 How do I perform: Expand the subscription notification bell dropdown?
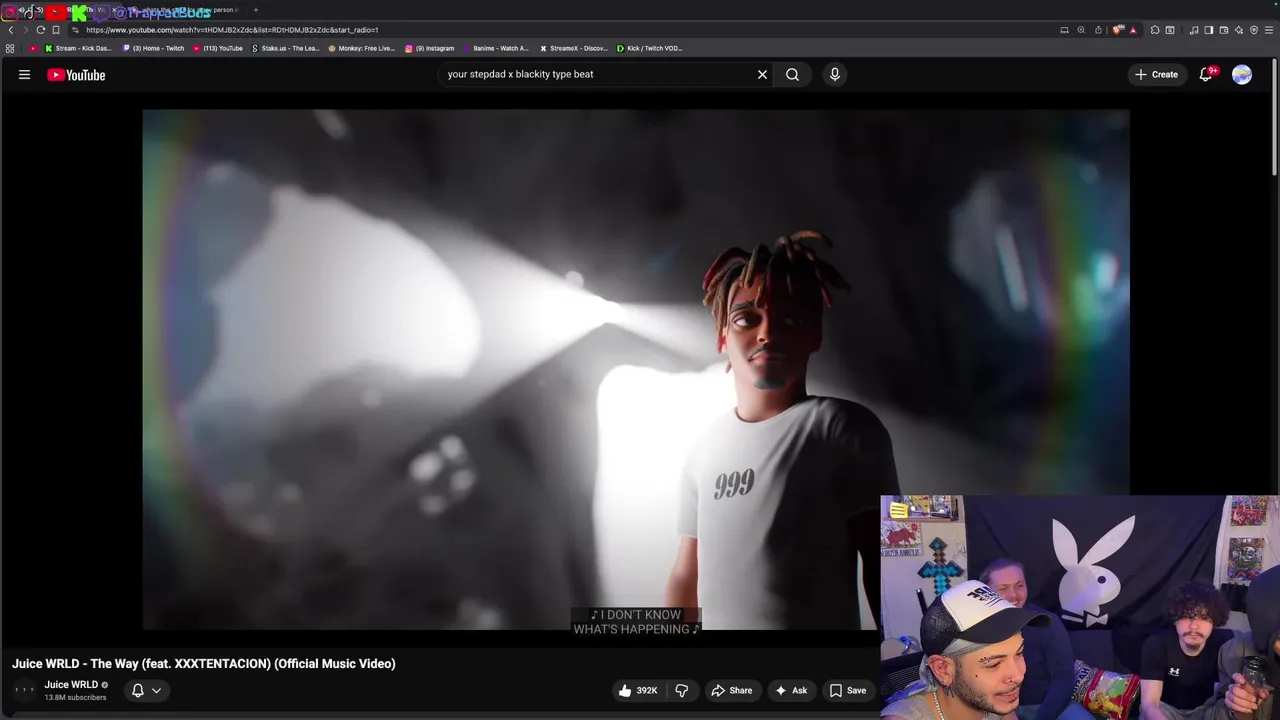pos(146,690)
